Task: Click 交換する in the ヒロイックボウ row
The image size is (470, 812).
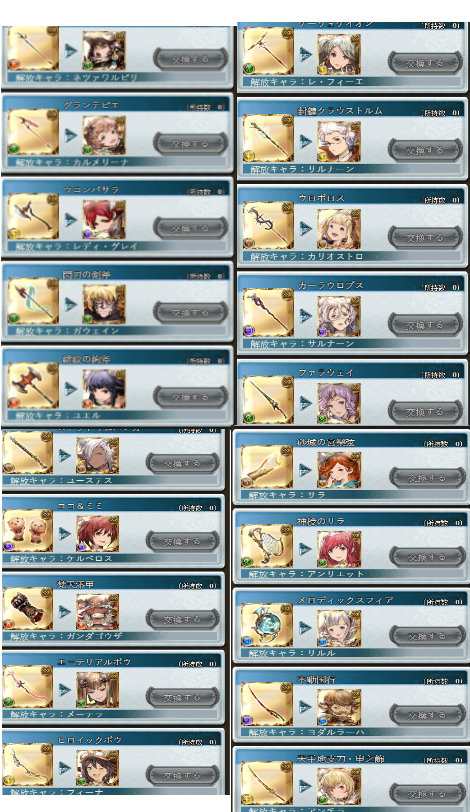Action: point(182,776)
